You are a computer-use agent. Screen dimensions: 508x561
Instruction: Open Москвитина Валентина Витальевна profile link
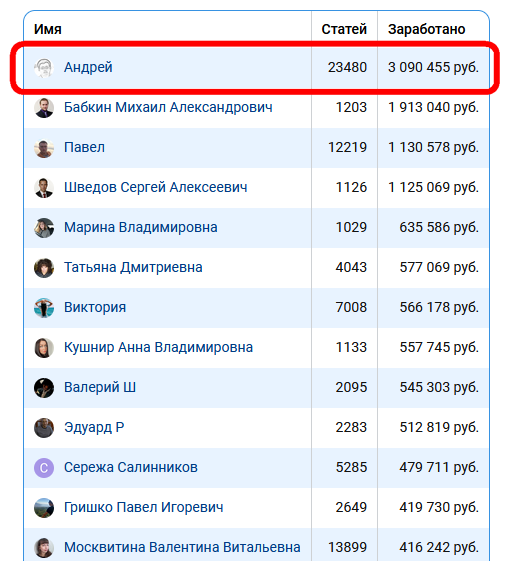tap(182, 547)
